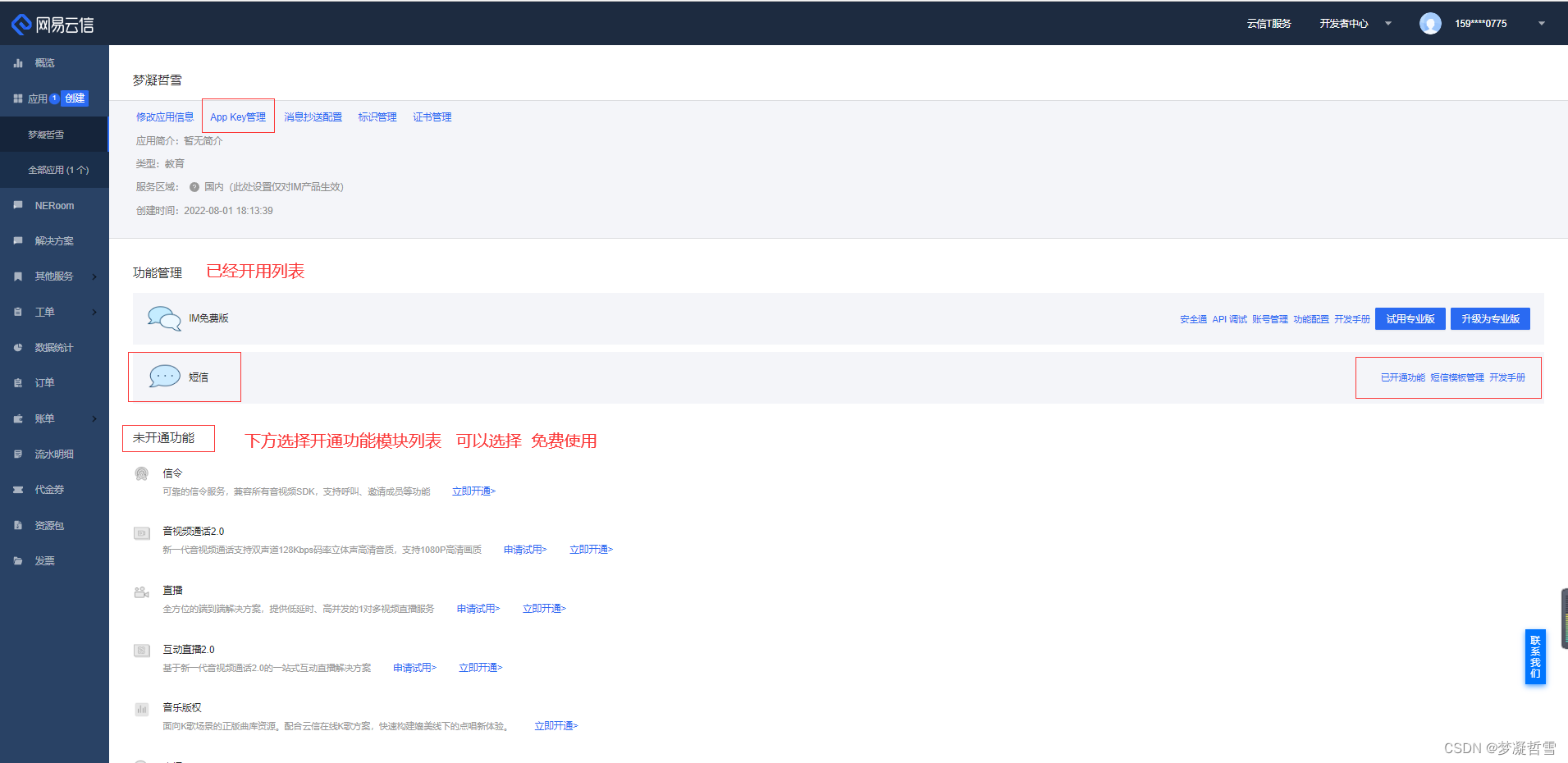Click 立即开通 for 互动直播2.0
This screenshot has width=1568, height=763.
click(x=481, y=668)
